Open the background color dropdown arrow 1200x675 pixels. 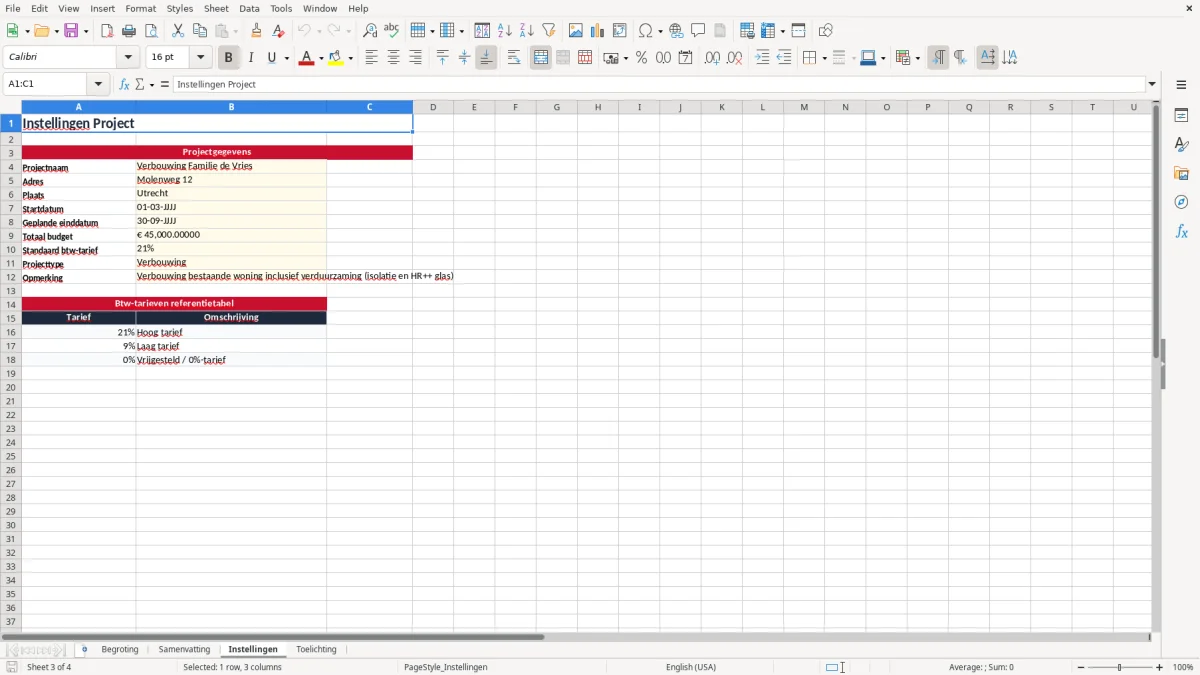coord(350,58)
